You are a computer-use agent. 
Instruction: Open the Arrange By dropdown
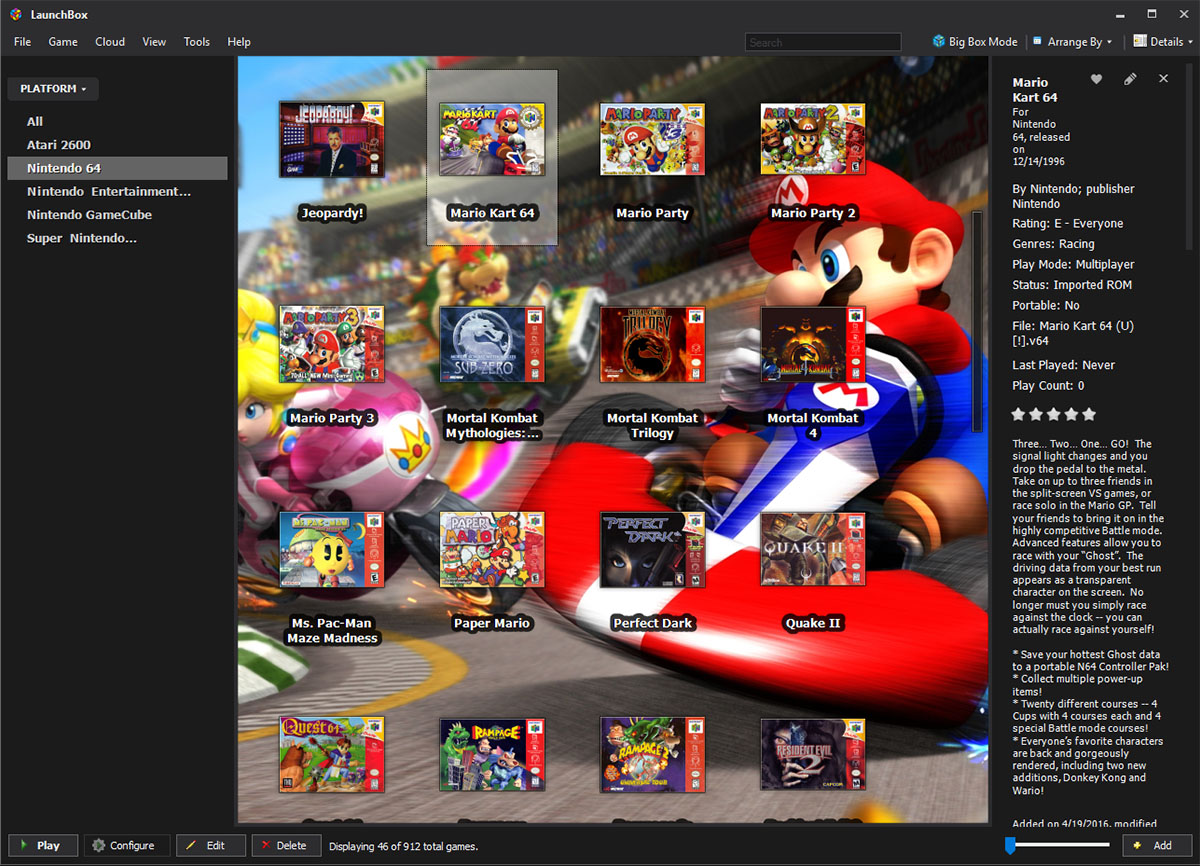1075,42
